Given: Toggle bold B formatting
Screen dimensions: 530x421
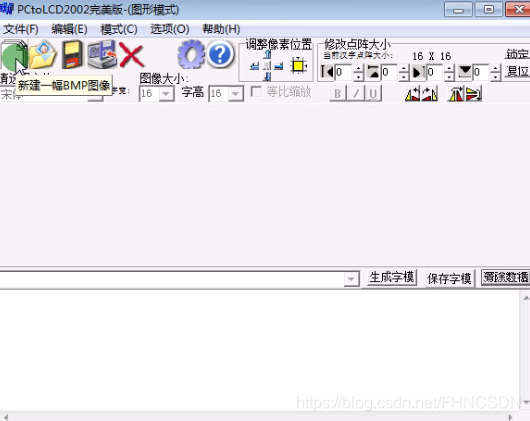Looking at the screenshot, I should (338, 94).
